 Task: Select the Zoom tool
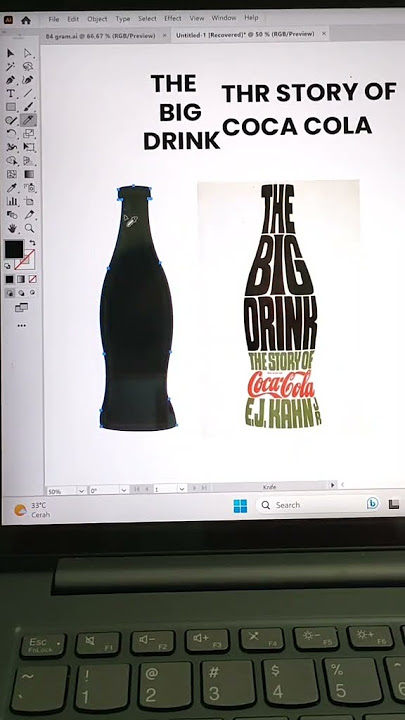click(x=29, y=228)
